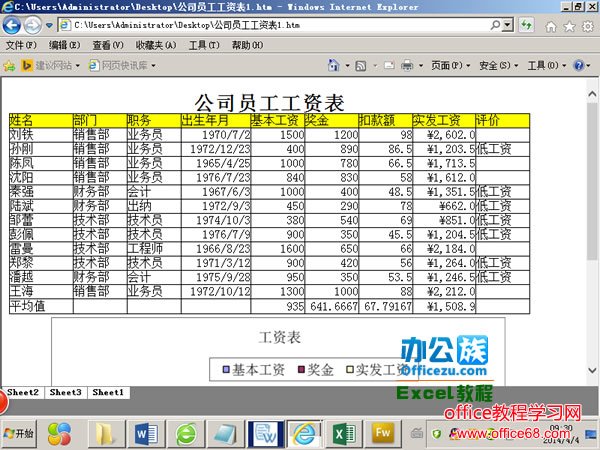Open the colorful pinwheel taskbar icon
The image size is (600, 450).
59,434
